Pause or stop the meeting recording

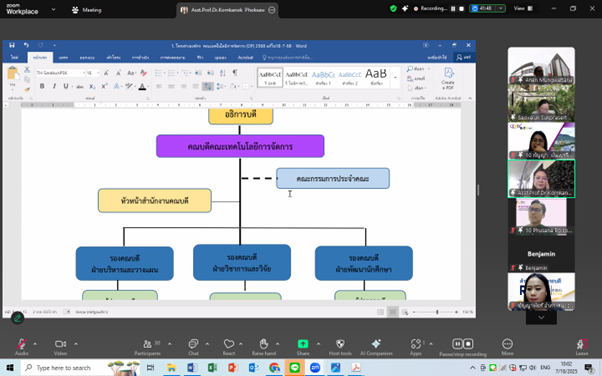coord(463,346)
